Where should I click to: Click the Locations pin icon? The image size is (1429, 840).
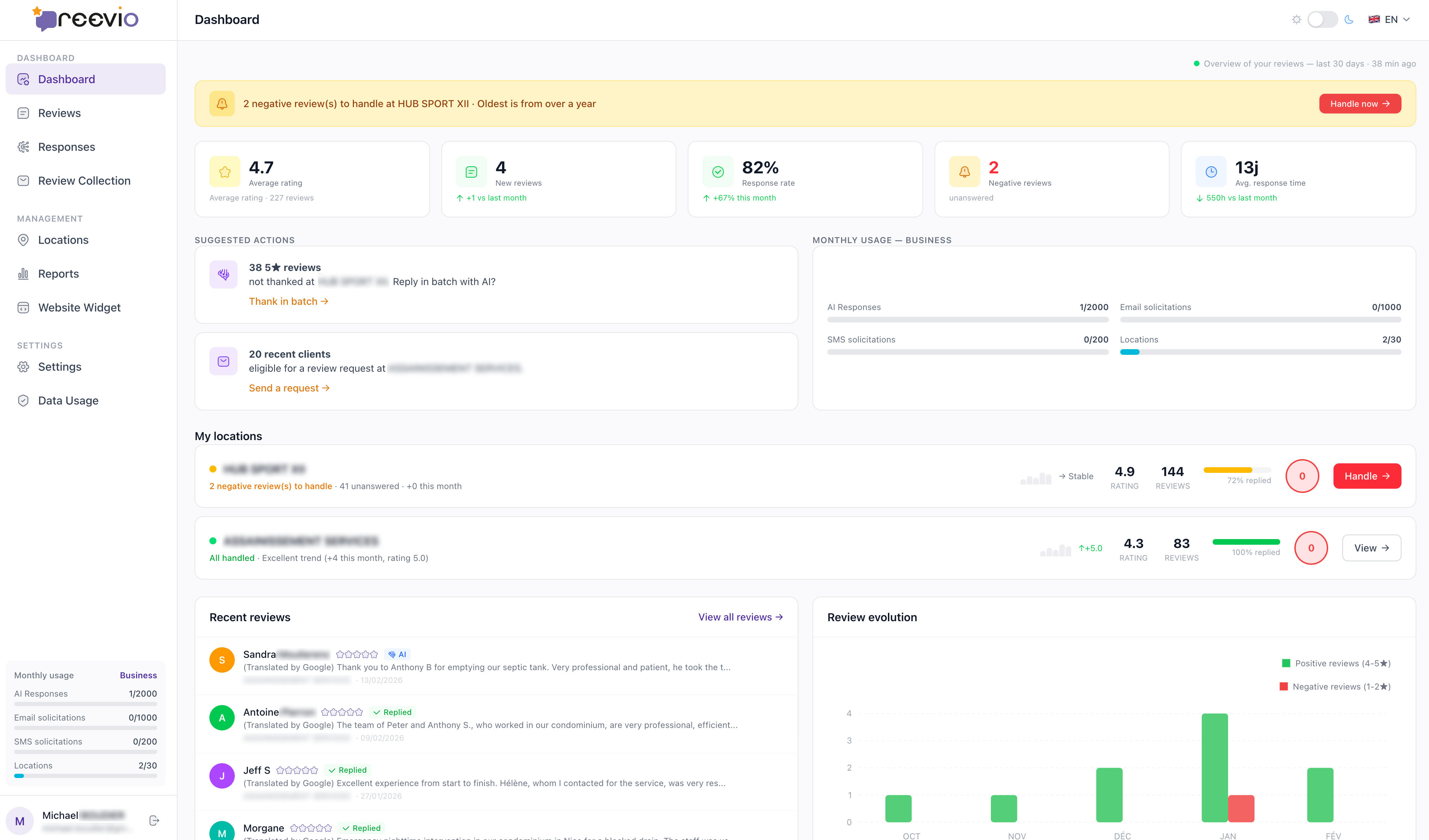[x=23, y=240]
